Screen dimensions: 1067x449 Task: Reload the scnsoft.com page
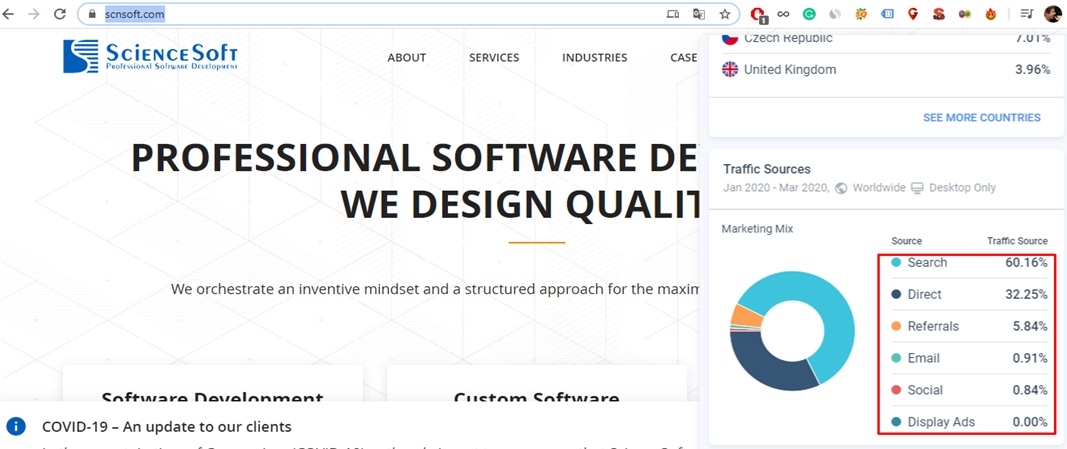60,14
